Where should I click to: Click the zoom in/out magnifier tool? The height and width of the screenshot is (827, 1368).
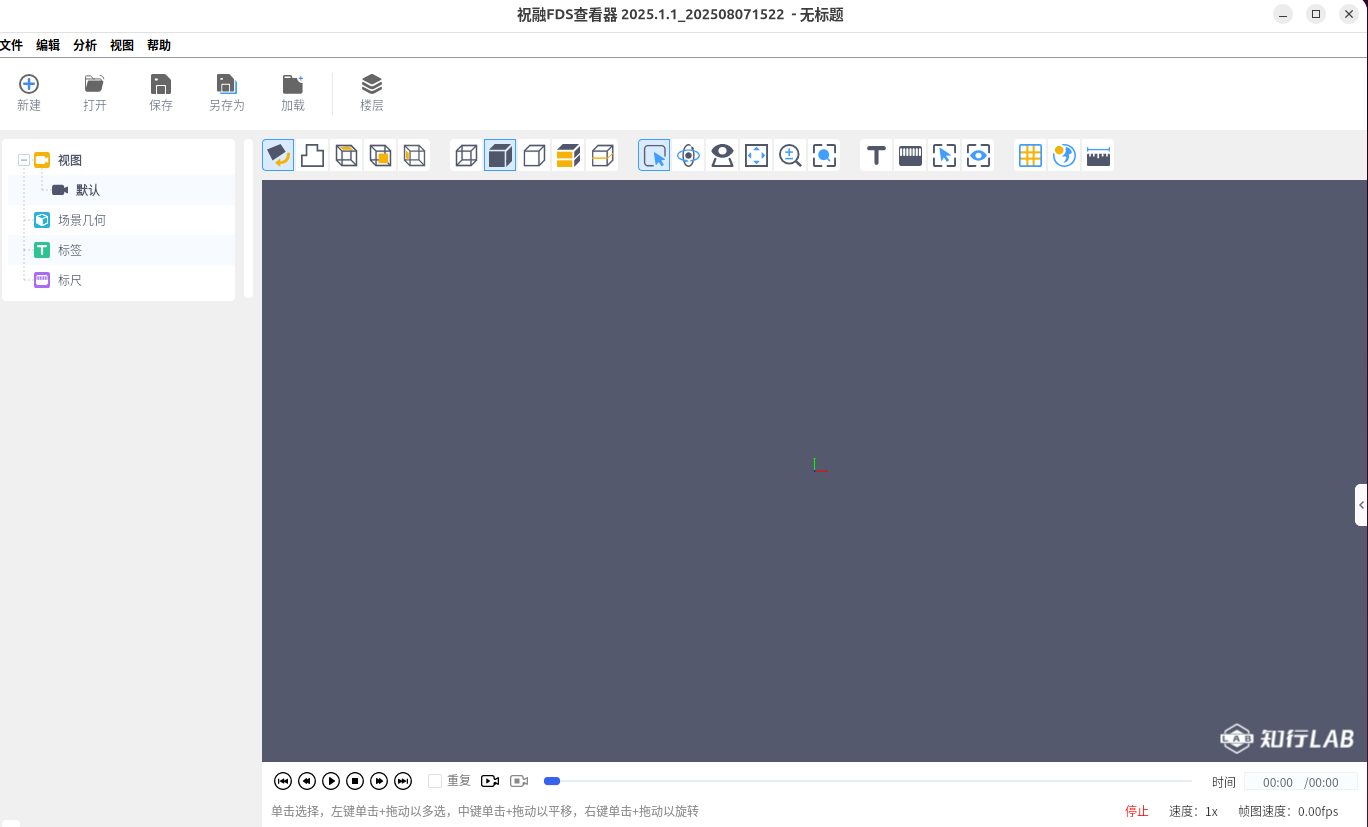[x=790, y=155]
